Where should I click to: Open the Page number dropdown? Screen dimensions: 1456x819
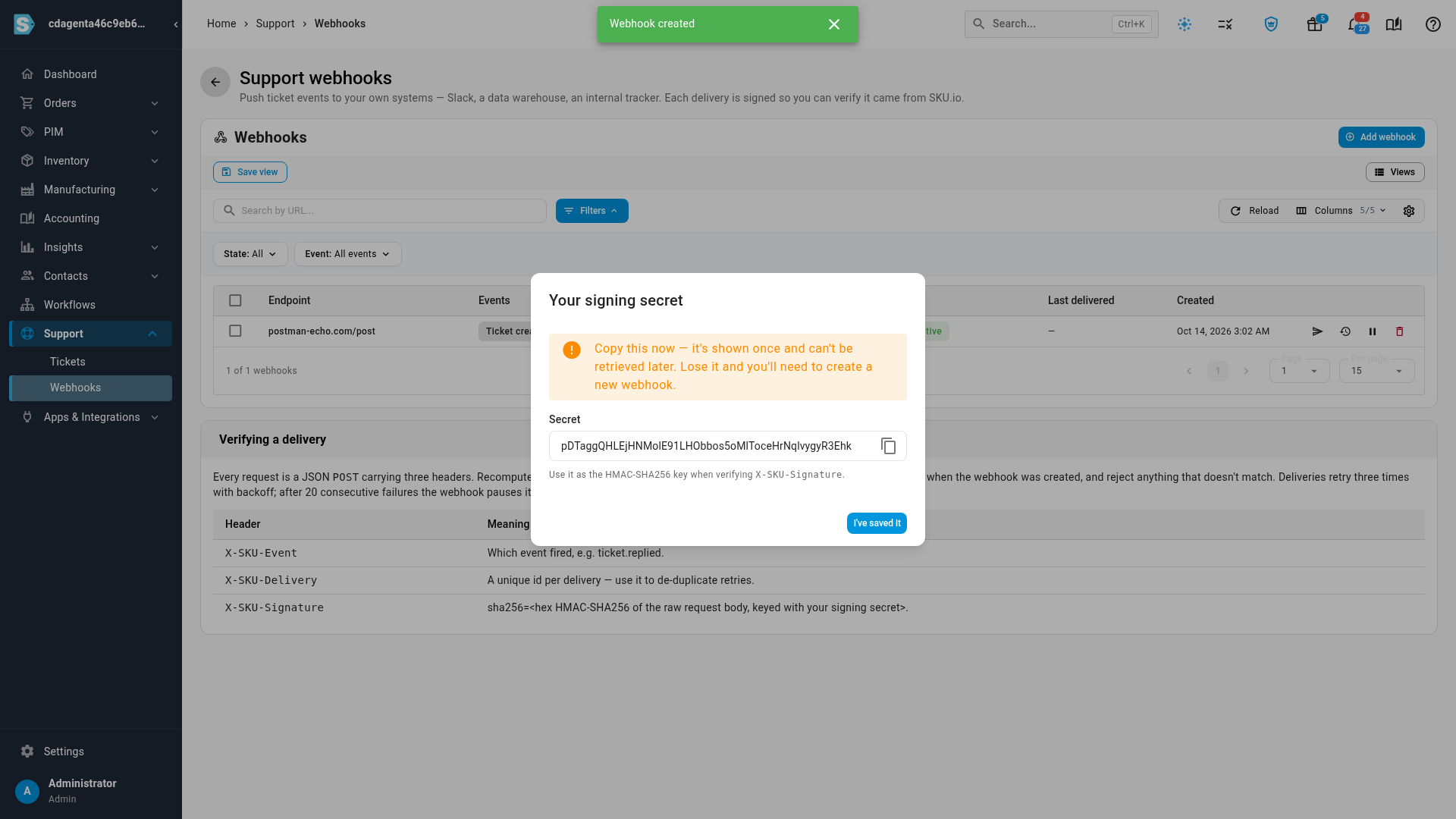click(1299, 371)
